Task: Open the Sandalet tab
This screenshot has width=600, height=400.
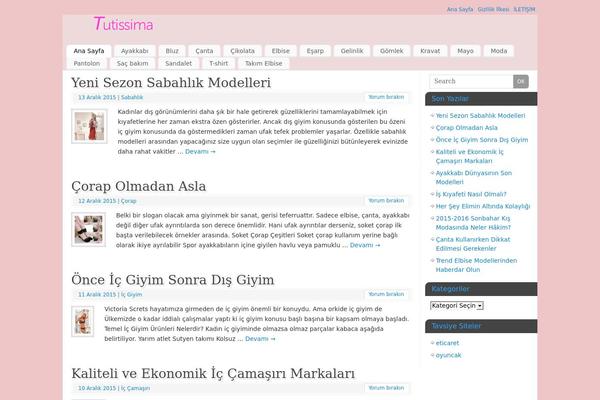Action: coord(178,64)
